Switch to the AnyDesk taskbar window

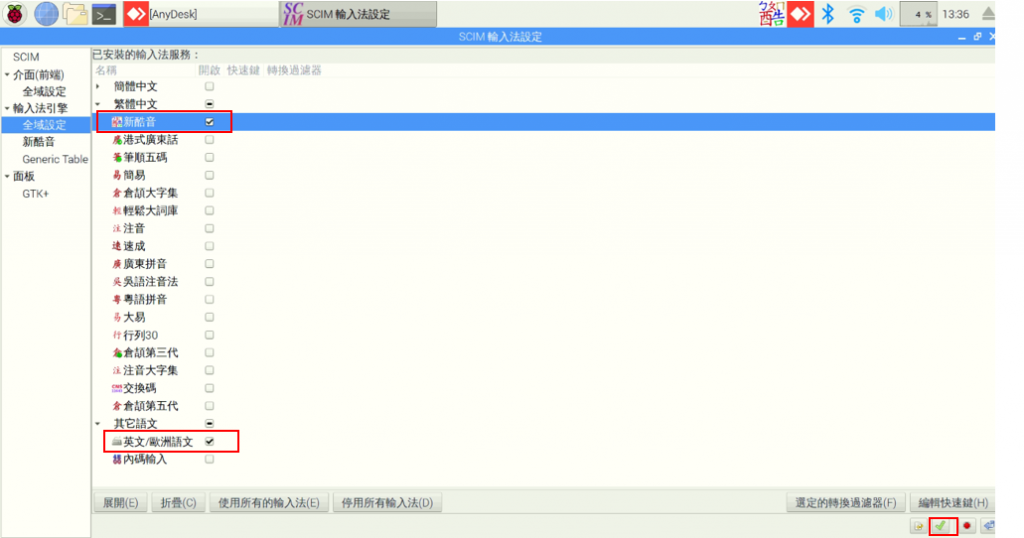(199, 14)
